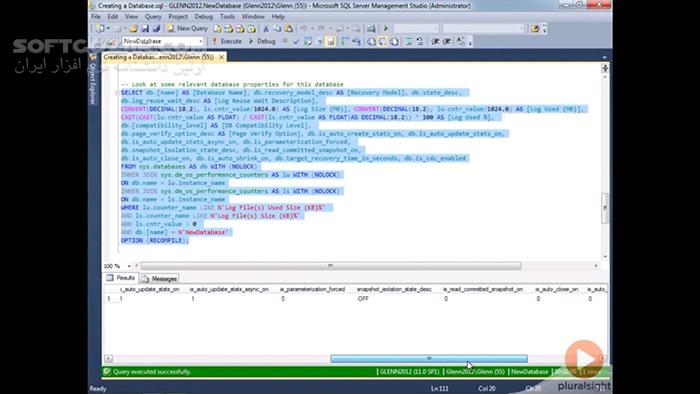This screenshot has height=394, width=700.
Task: Open the Query menu
Action: click(x=153, y=17)
